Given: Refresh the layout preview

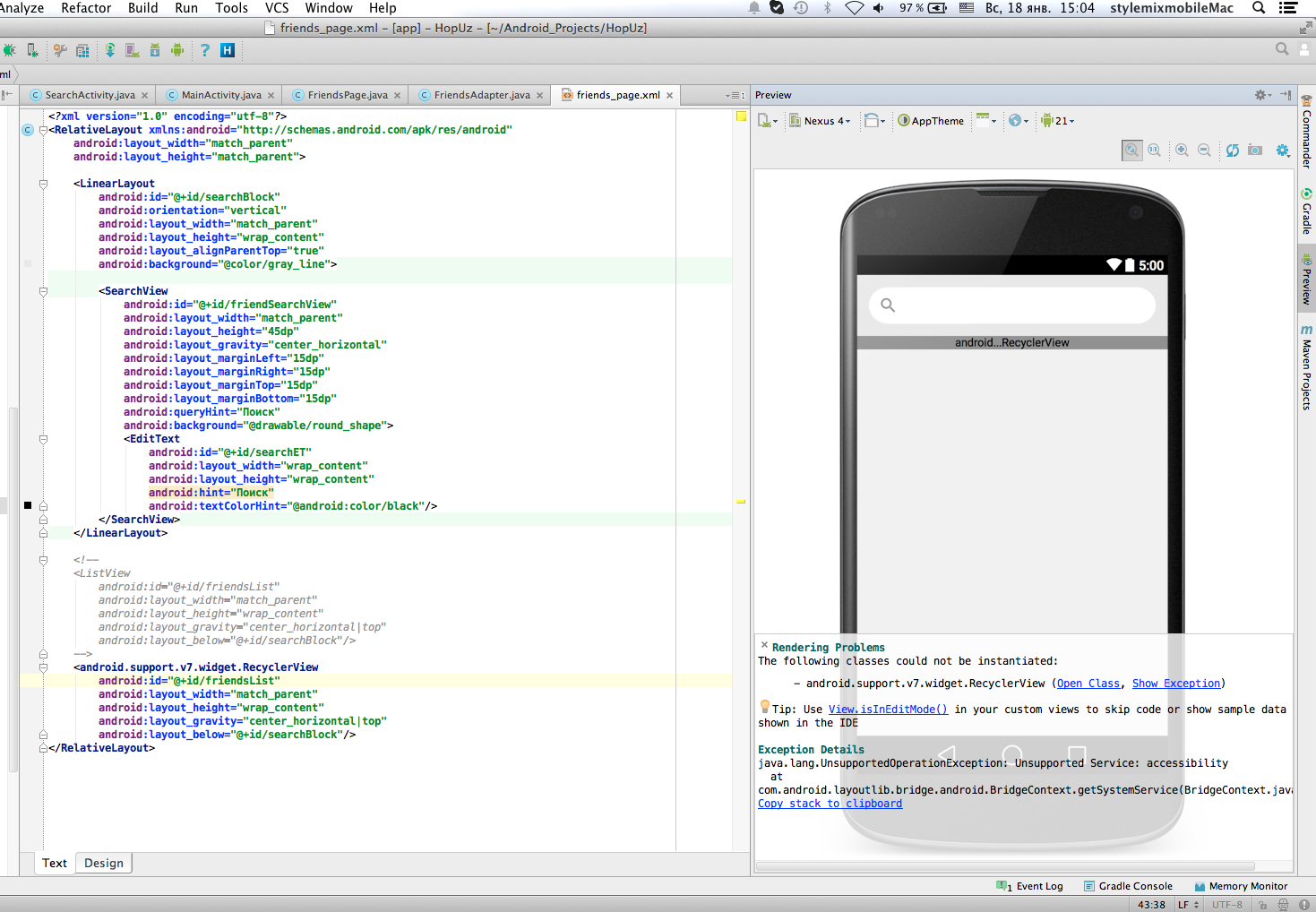Looking at the screenshot, I should 1233,151.
